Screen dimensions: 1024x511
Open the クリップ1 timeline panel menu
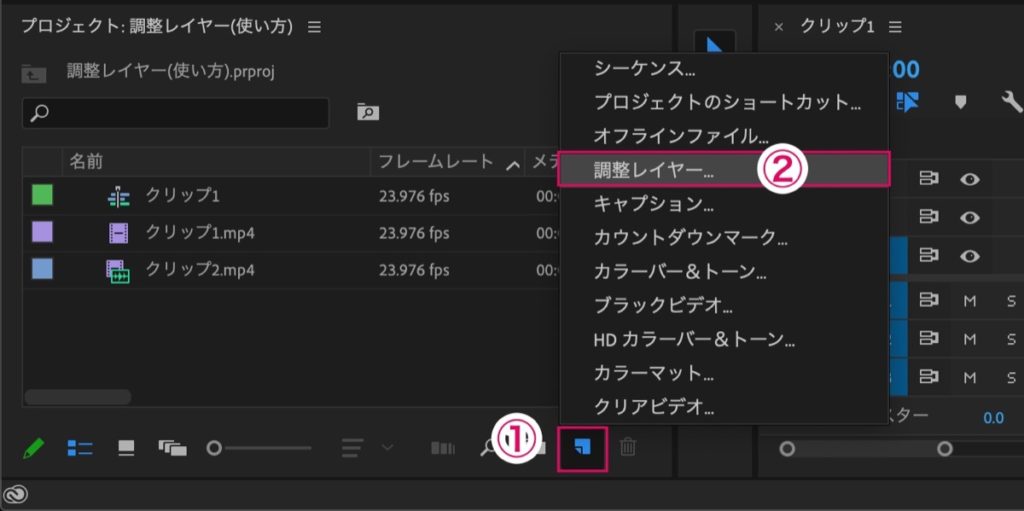895,27
